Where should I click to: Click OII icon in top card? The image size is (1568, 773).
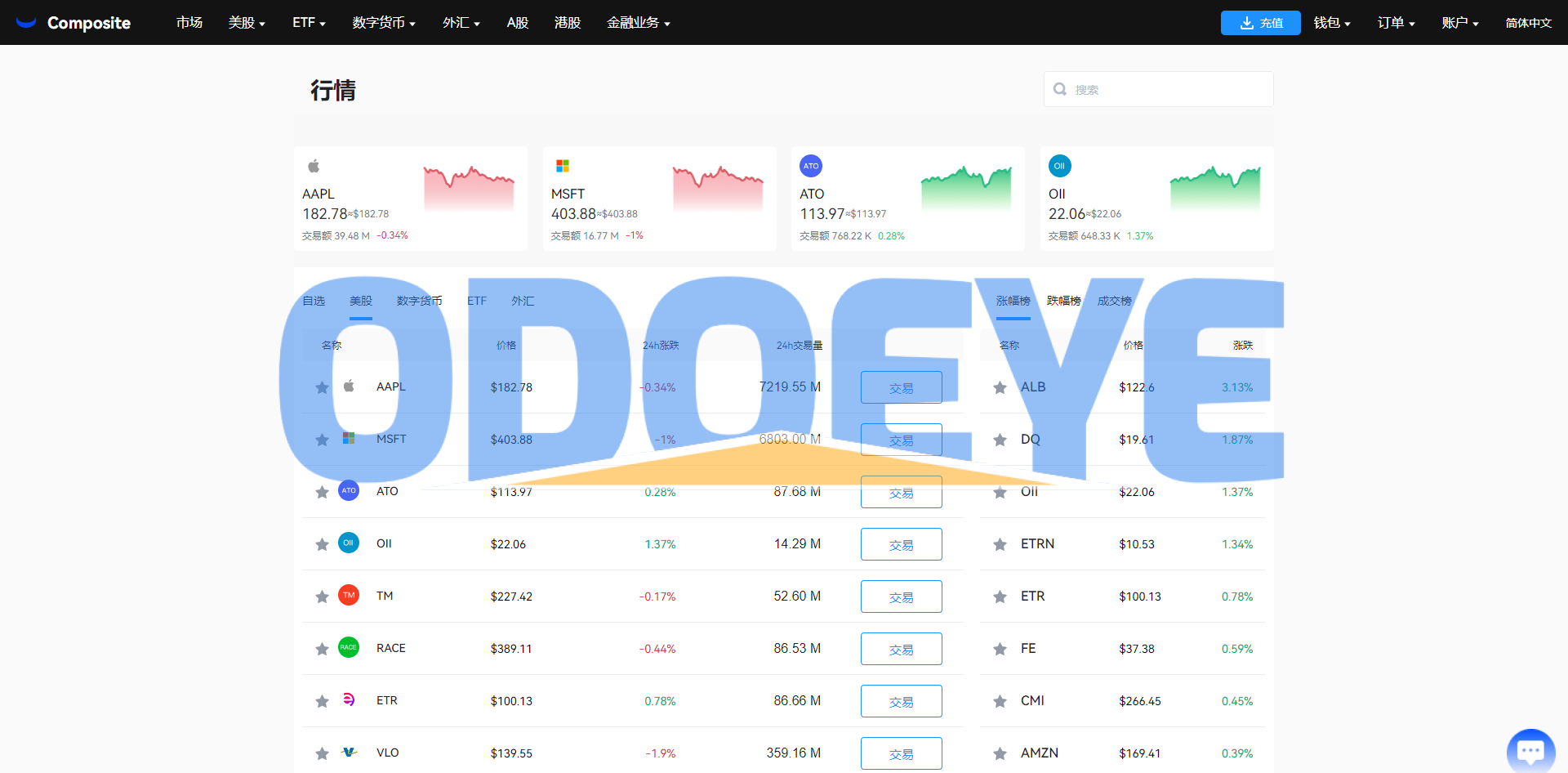click(1060, 166)
